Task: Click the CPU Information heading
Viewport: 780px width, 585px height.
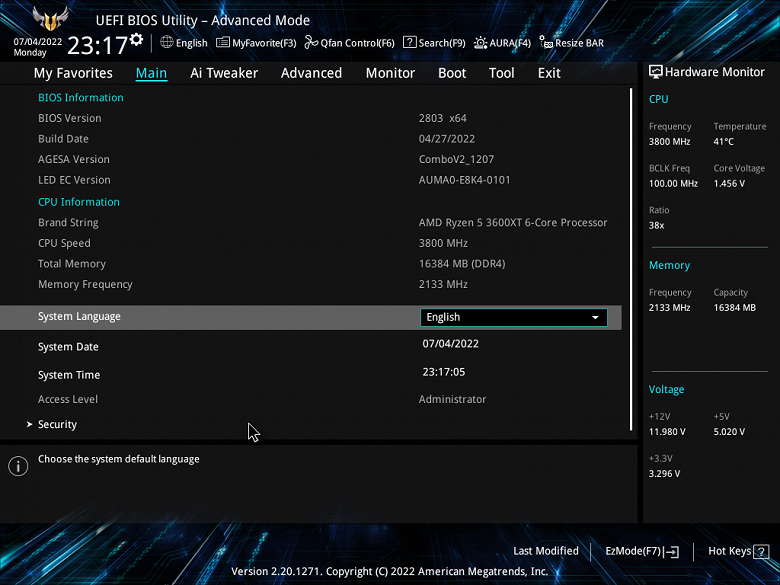Action: pos(79,202)
